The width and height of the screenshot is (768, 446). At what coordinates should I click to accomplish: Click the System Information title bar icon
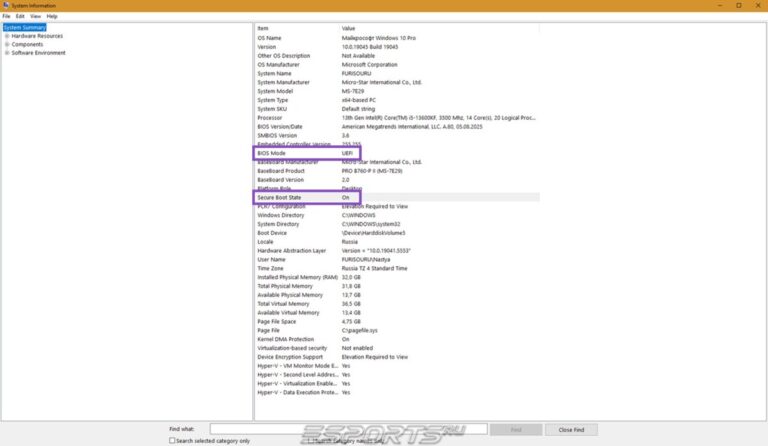point(6,5)
